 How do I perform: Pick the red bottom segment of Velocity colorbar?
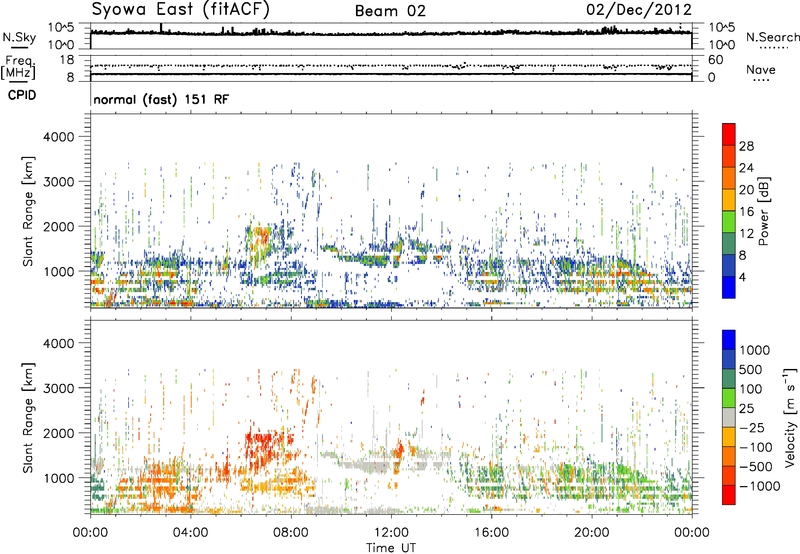729,495
